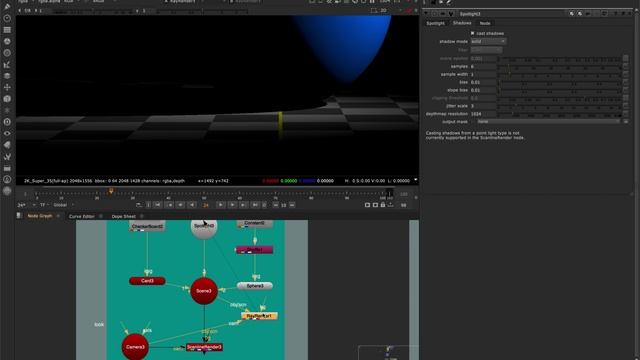Image resolution: width=640 pixels, height=360 pixels.
Task: Expand arrow at right of viewer info bar
Action: pyautogui.click(x=416, y=180)
